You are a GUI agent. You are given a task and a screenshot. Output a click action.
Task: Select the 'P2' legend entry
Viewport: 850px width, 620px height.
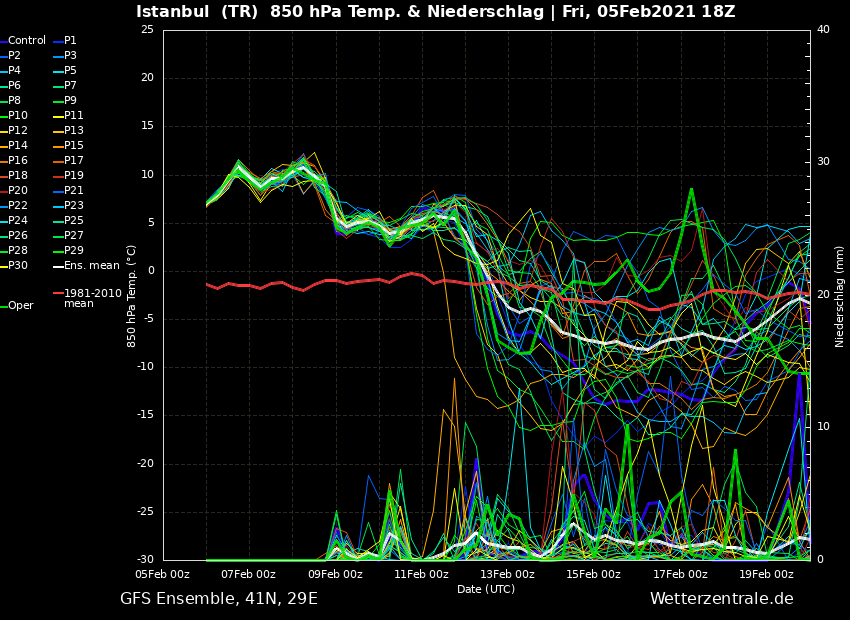pyautogui.click(x=11, y=55)
